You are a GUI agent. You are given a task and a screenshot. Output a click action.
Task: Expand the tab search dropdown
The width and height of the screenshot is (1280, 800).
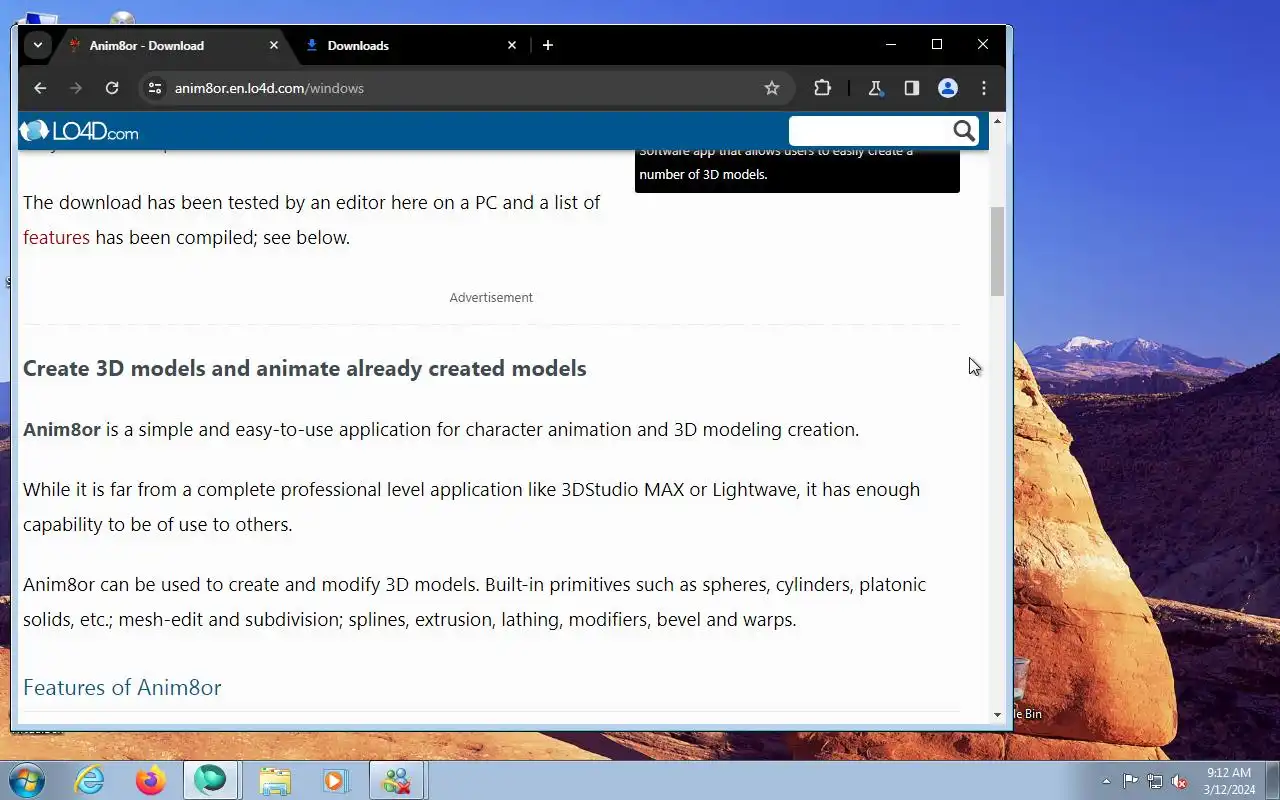tap(37, 45)
